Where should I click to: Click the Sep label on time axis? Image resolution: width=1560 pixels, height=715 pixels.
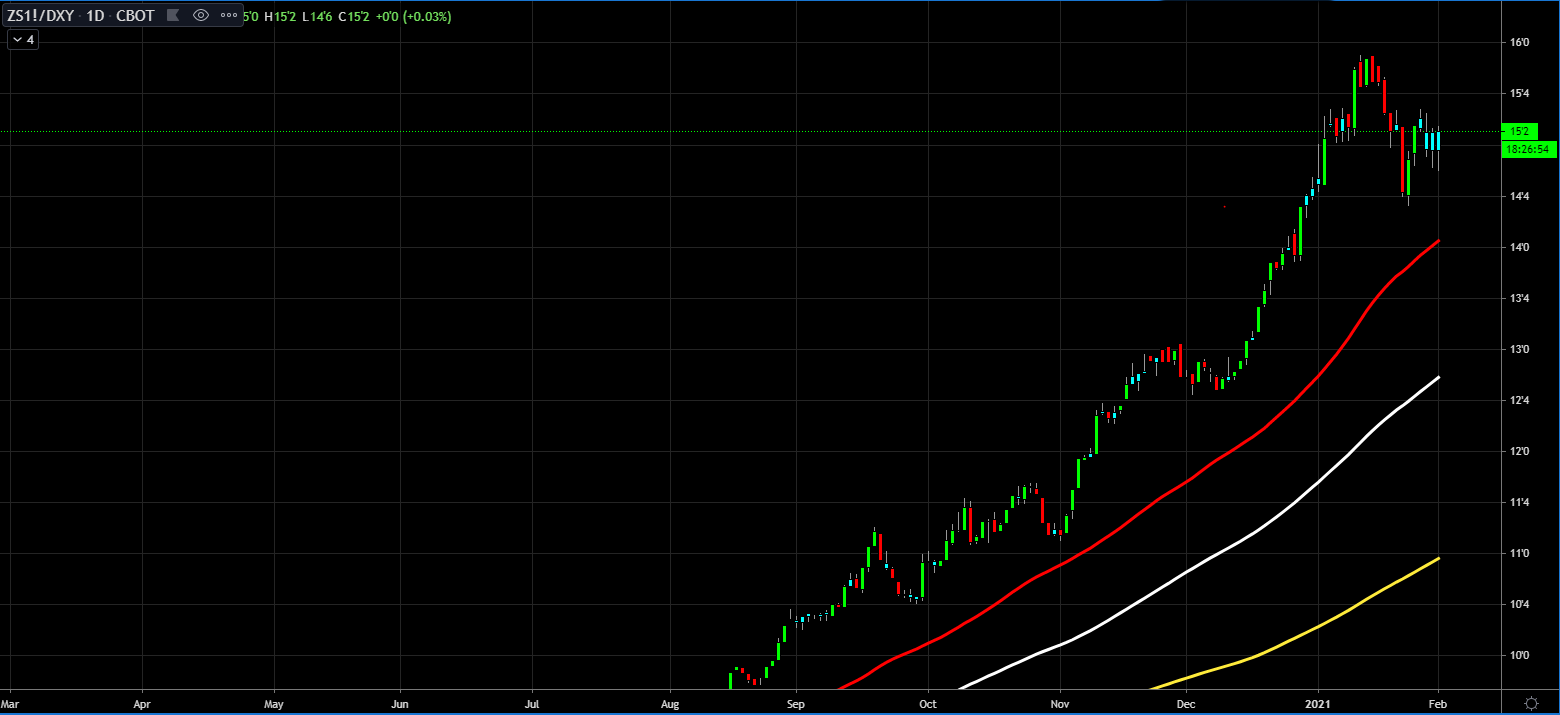[x=796, y=703]
